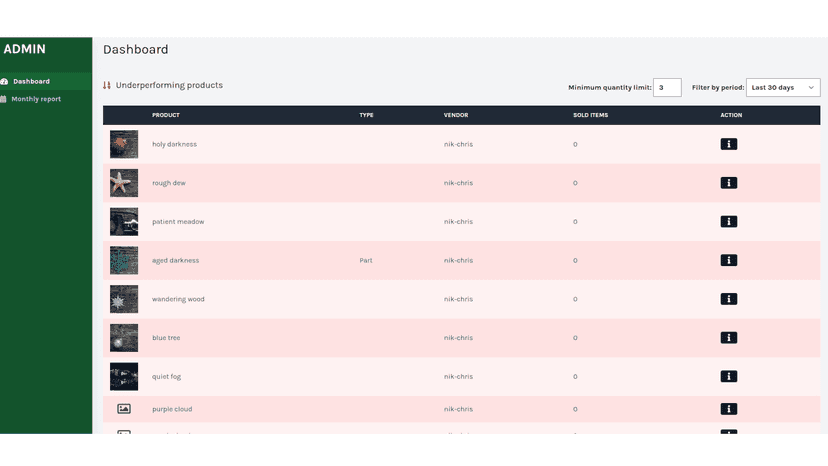Select the 'blue tree' product name
This screenshot has height=466, width=828.
(166, 338)
